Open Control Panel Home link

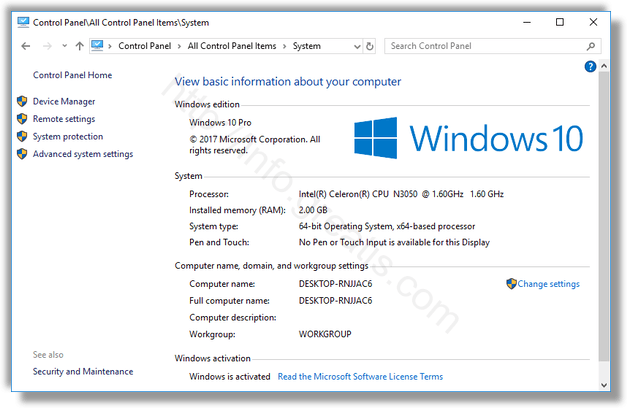click(x=72, y=75)
